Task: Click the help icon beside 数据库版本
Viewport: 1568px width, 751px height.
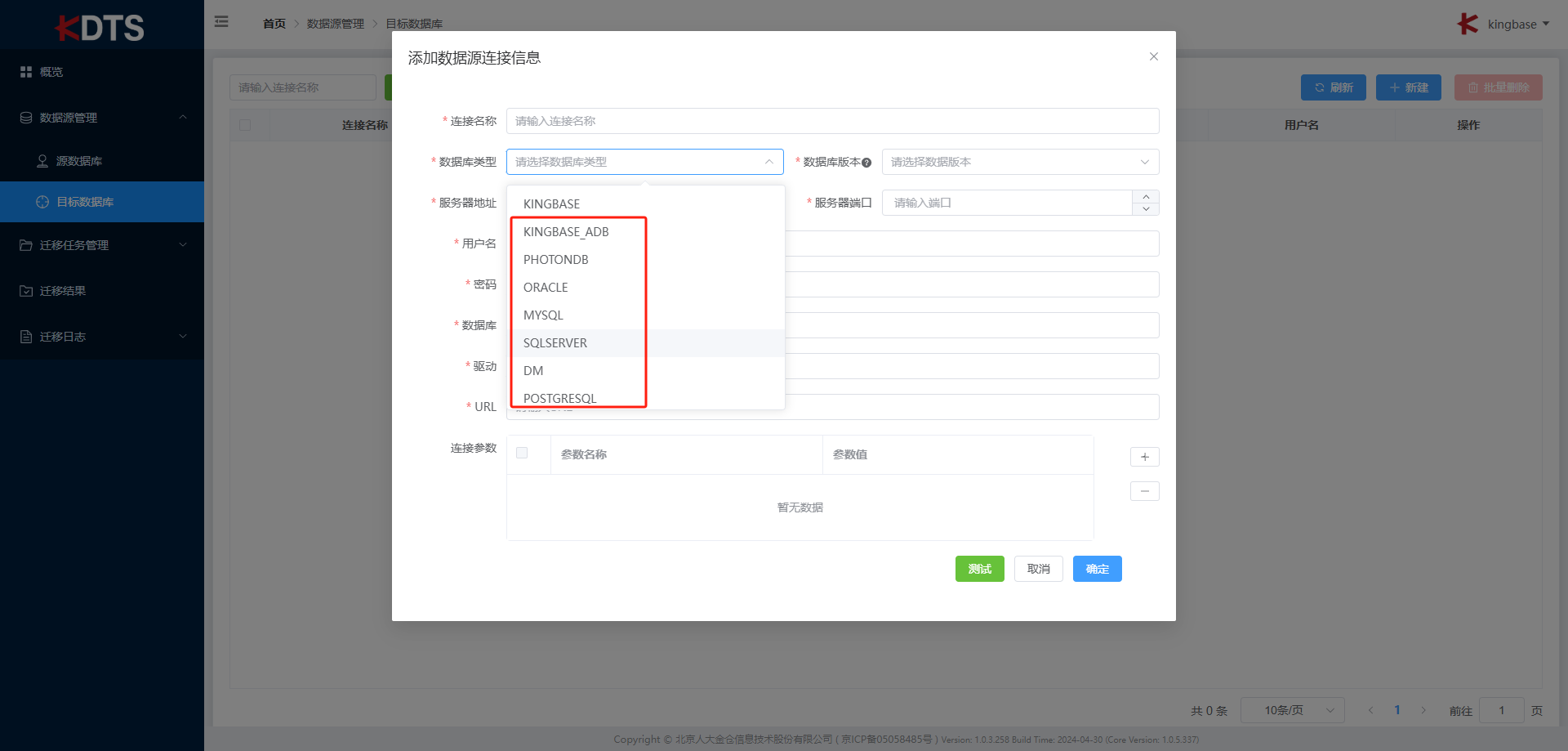Action: pos(866,163)
